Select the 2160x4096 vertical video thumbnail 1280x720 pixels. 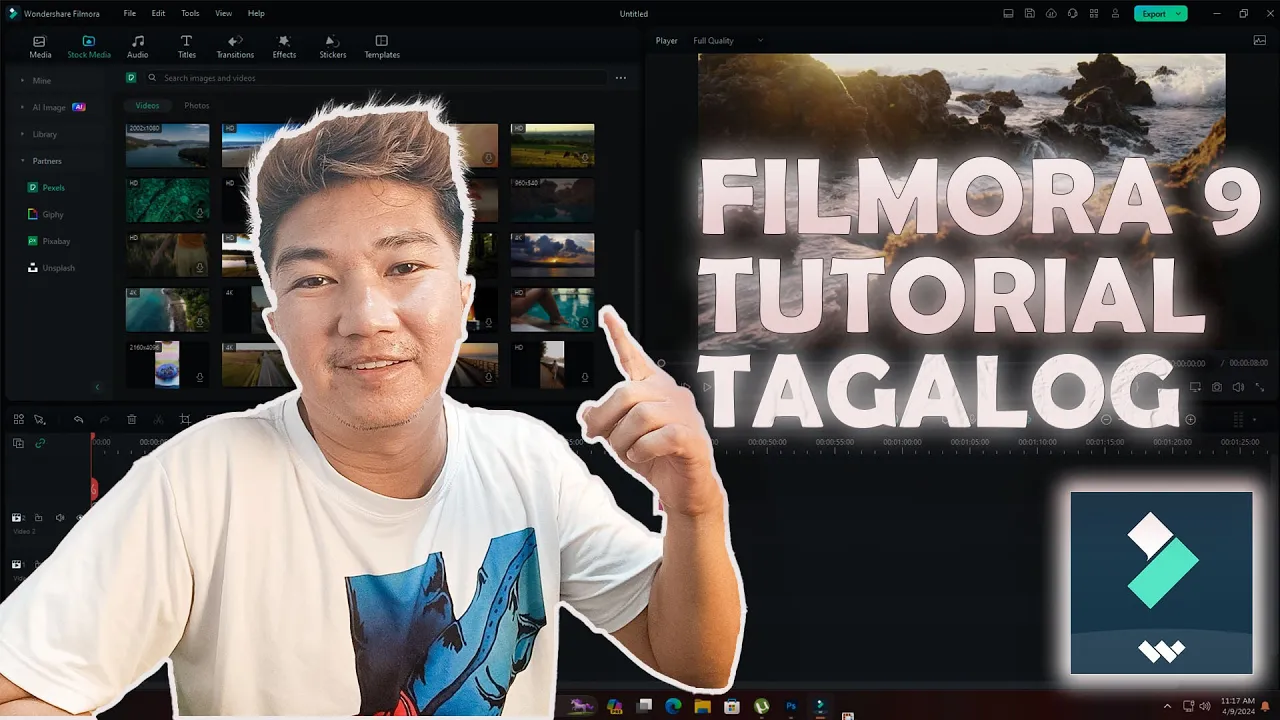[167, 365]
